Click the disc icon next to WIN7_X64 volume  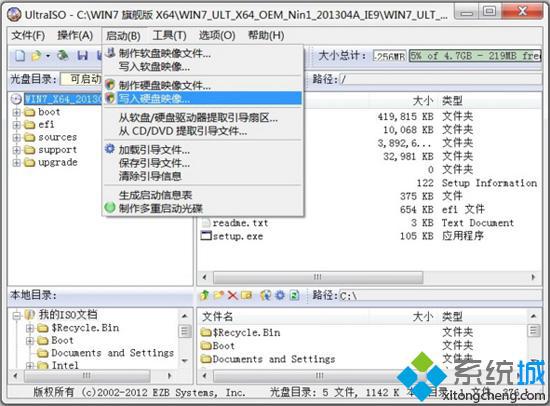tap(16, 99)
